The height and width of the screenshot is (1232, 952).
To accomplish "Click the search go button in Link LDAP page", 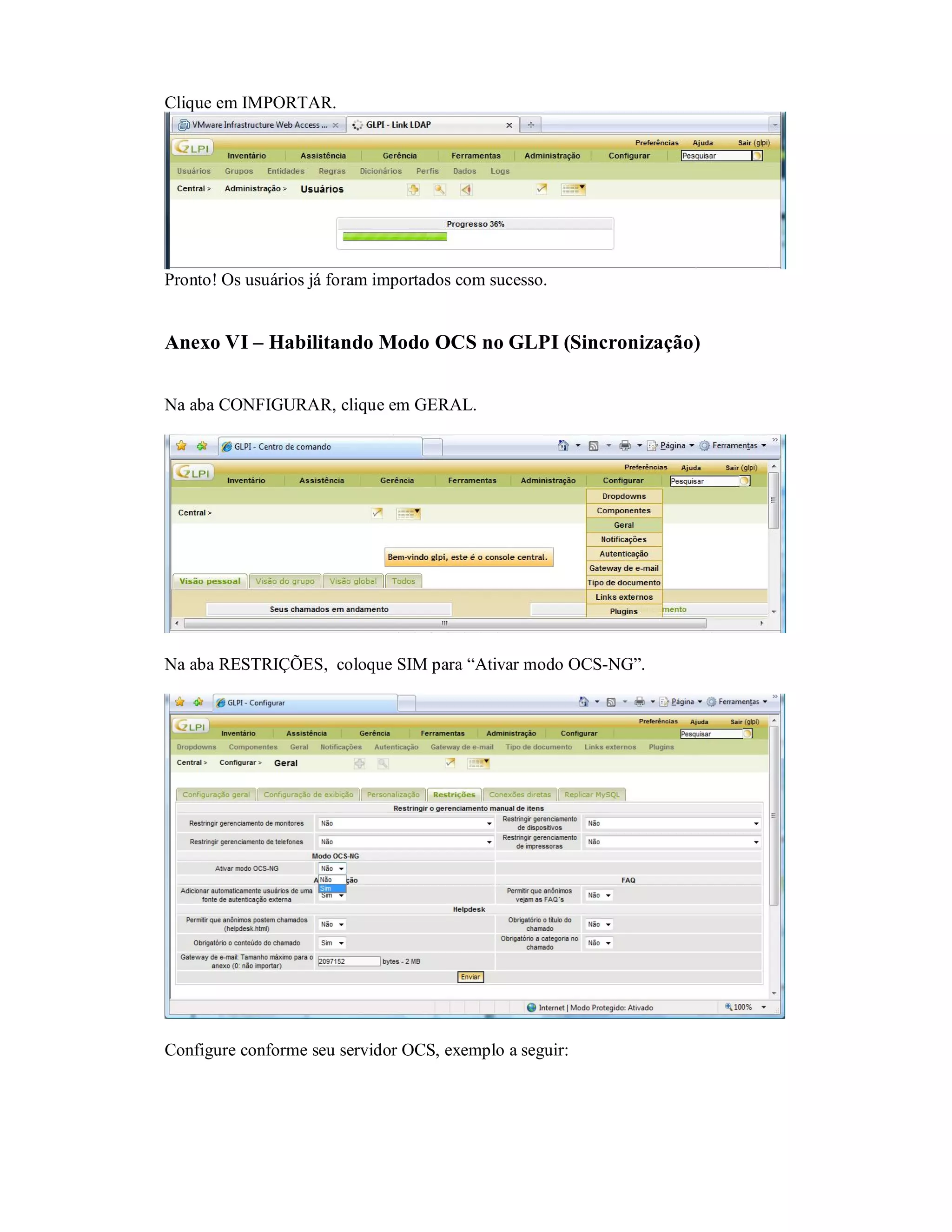I will pyautogui.click(x=757, y=156).
